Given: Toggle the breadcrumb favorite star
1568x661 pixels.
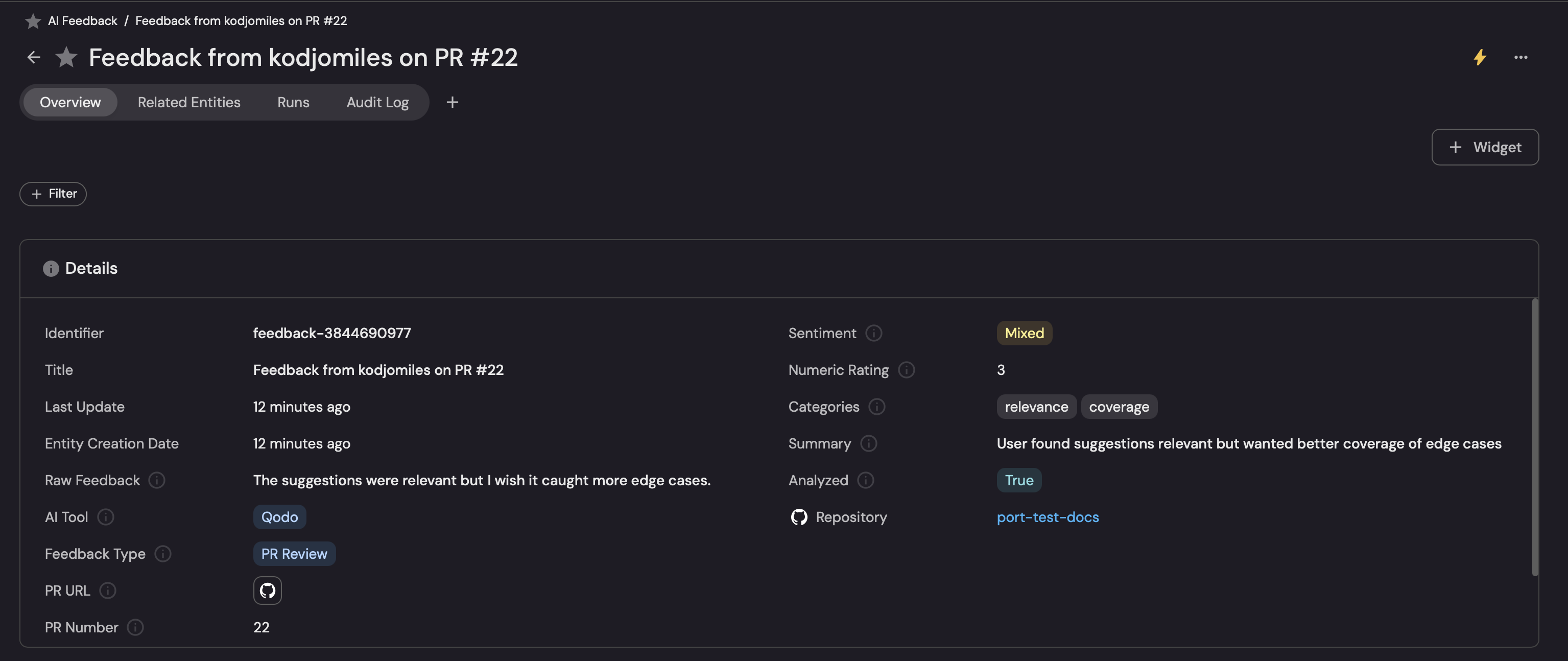Looking at the screenshot, I should [33, 21].
